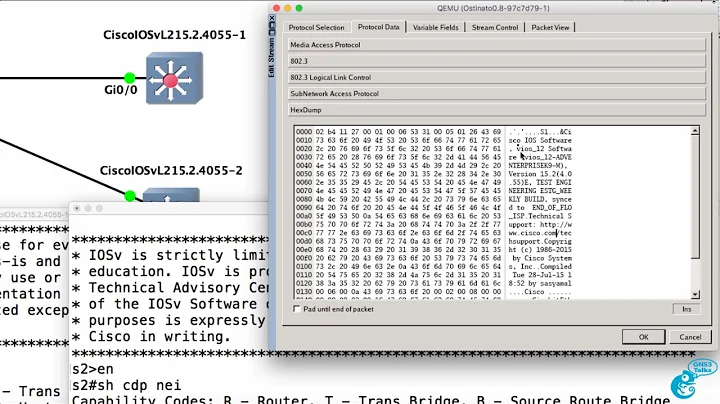
Task: Click the hexdump vertical scrollbar thumb
Action: pos(695,196)
